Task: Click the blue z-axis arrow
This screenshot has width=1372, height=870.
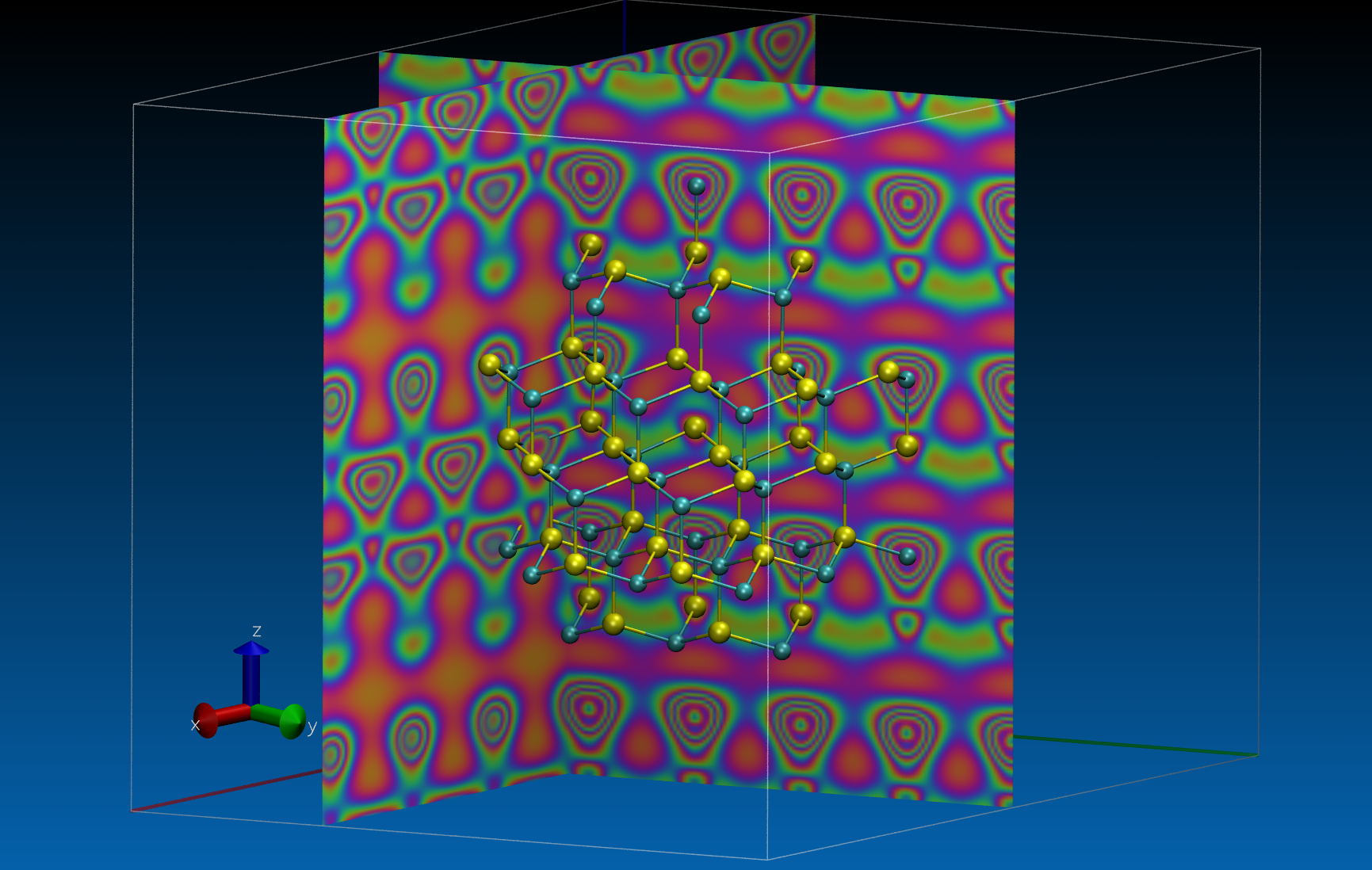Action: pyautogui.click(x=251, y=672)
